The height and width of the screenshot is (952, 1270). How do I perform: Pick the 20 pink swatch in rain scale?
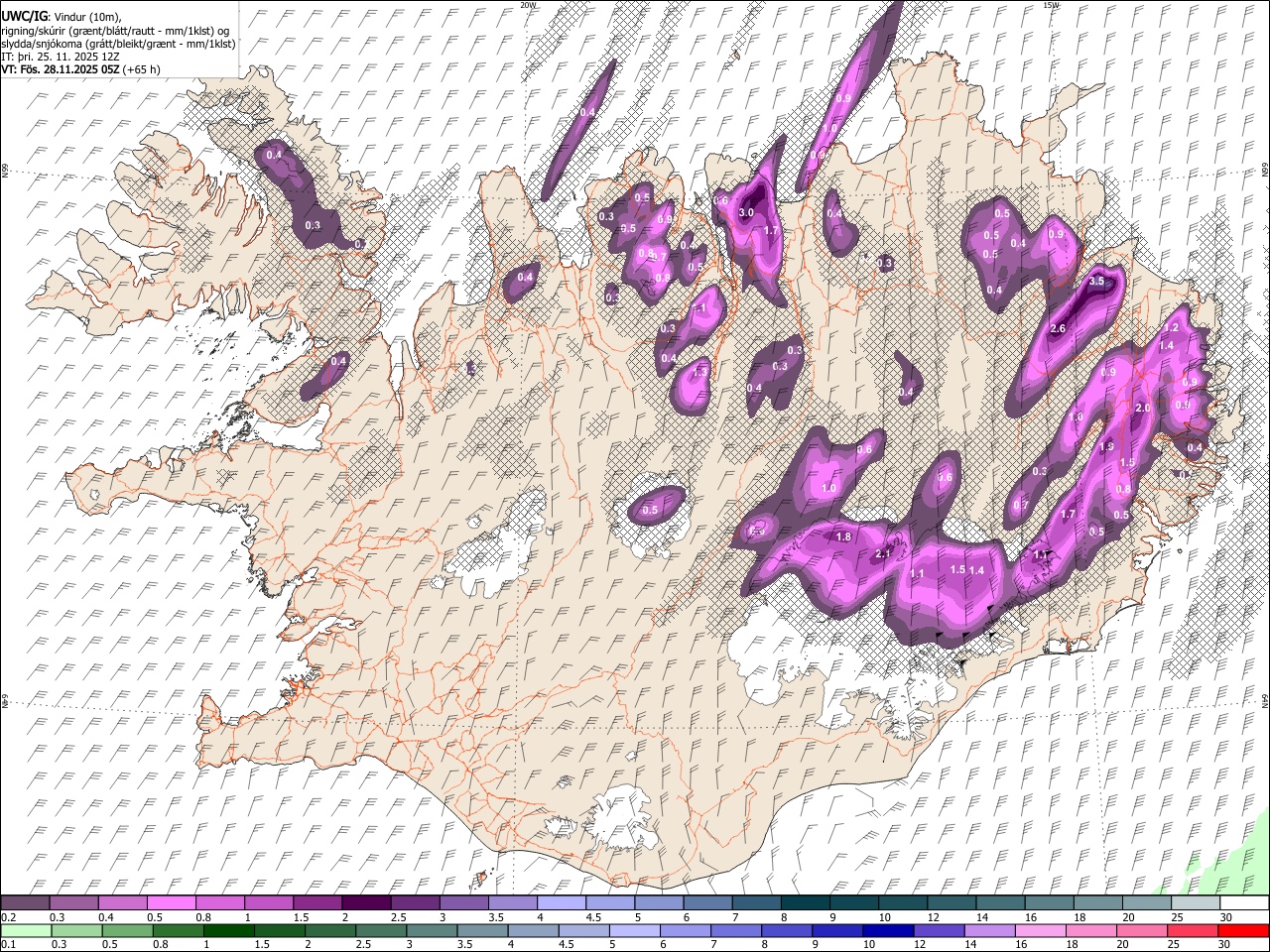coord(1142,930)
